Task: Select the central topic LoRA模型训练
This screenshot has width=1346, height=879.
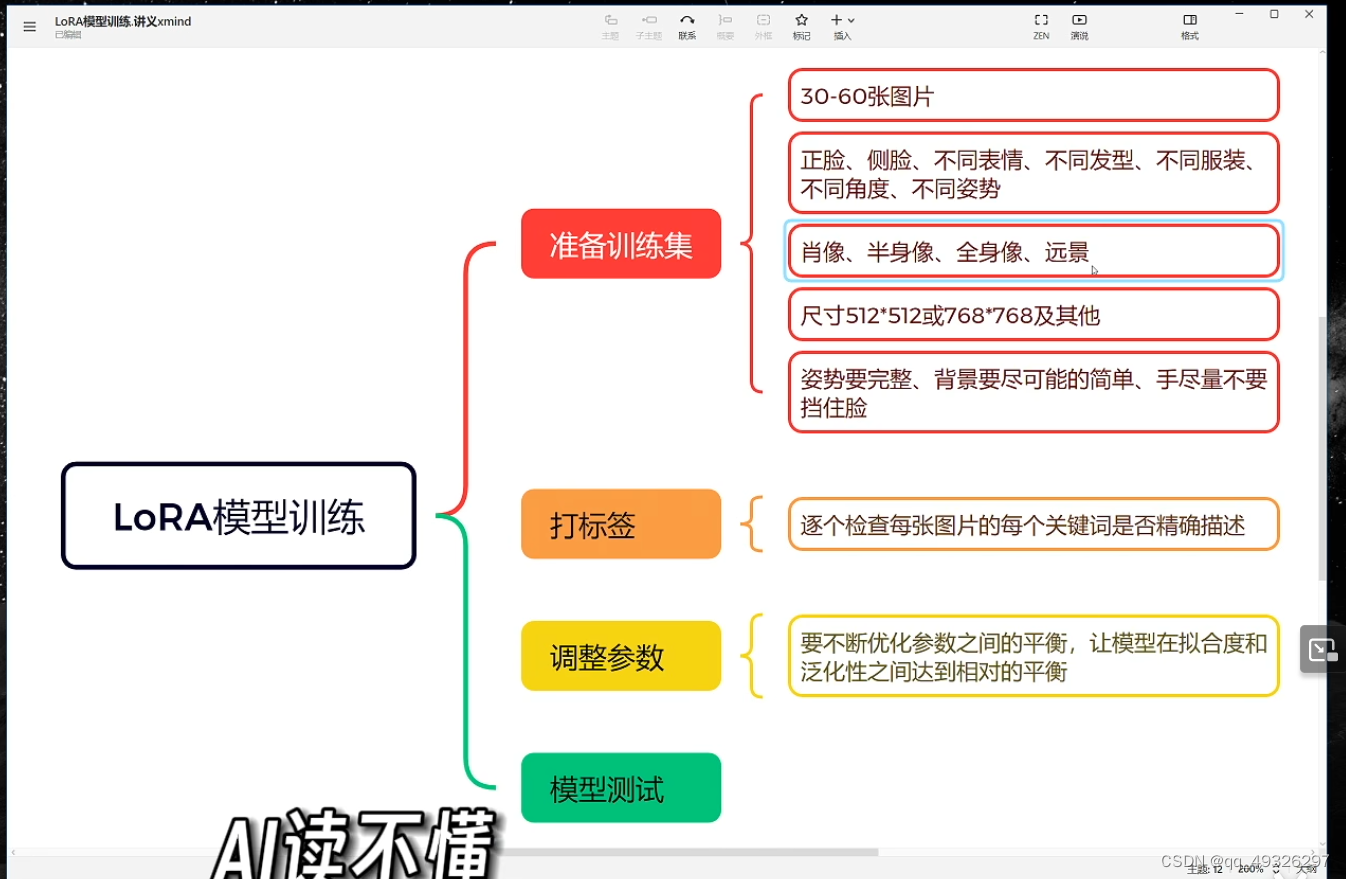Action: 238,516
